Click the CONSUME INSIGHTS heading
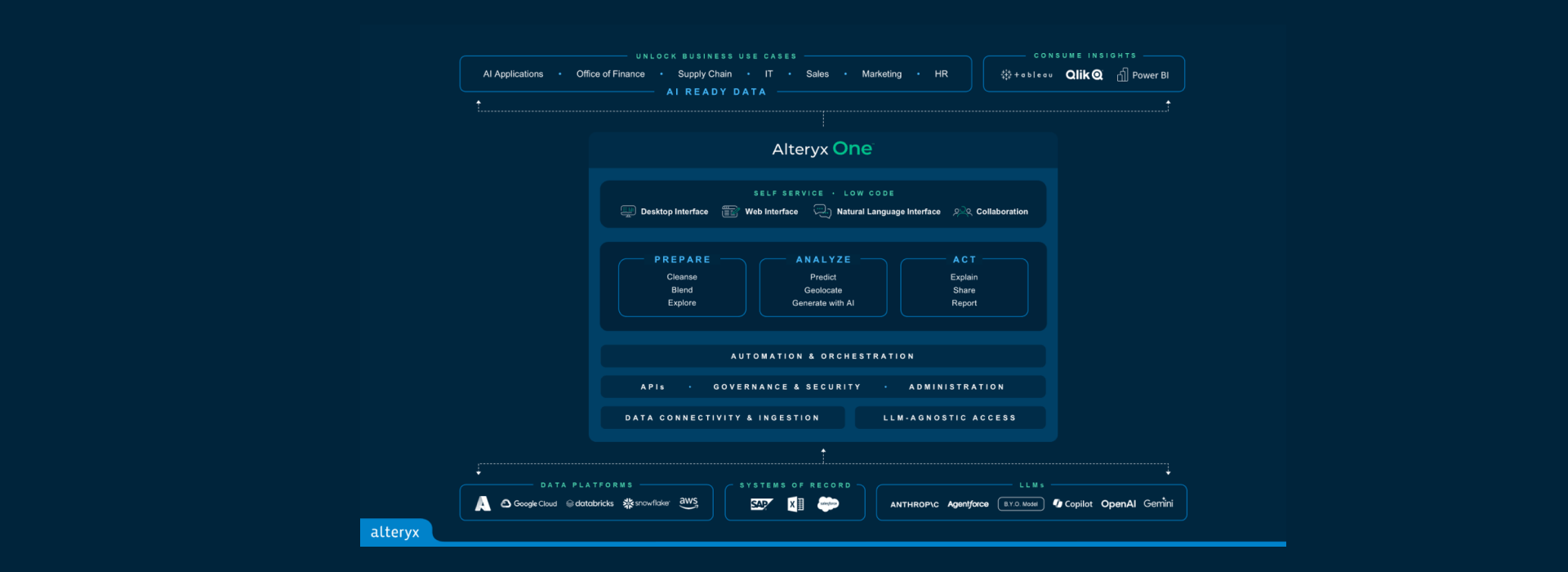 1085,56
